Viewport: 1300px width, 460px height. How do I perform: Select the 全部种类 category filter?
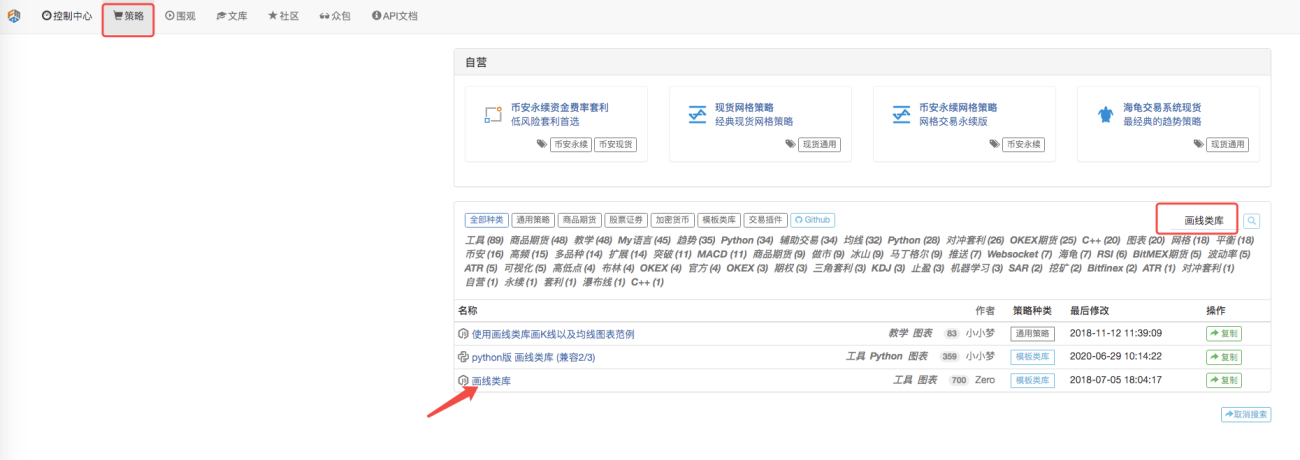point(487,220)
